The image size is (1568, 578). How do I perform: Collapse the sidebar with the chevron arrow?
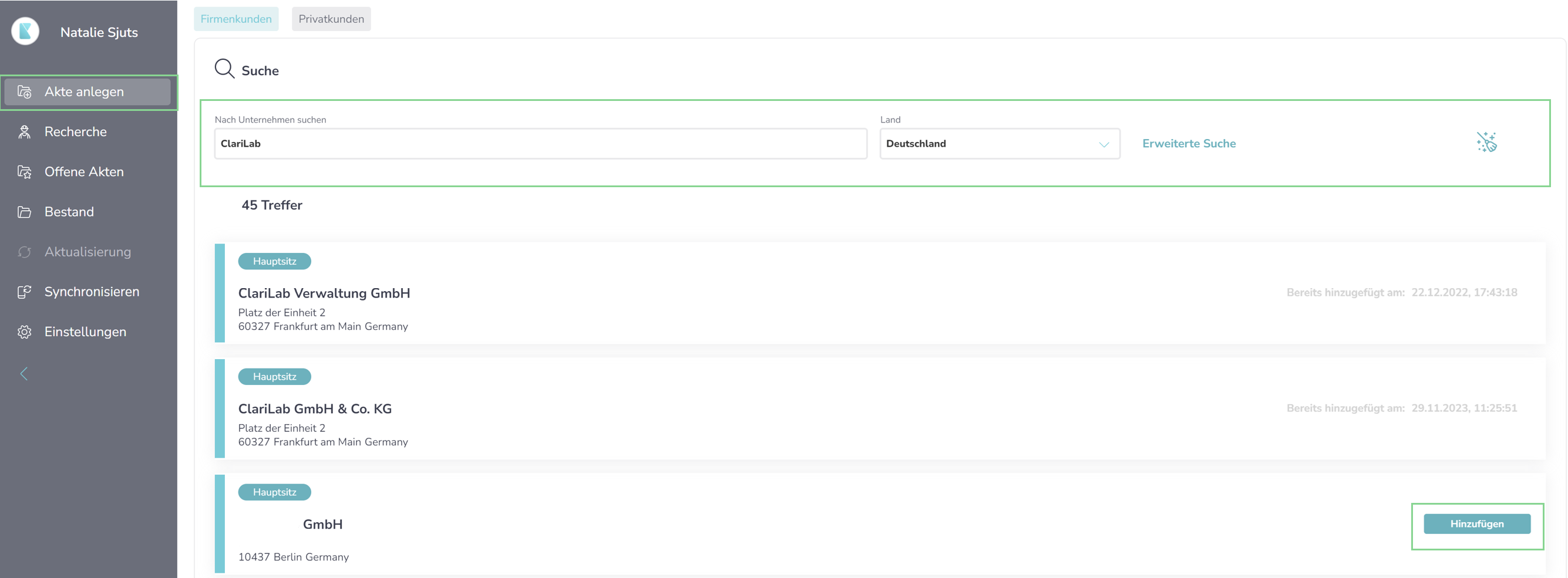point(24,374)
